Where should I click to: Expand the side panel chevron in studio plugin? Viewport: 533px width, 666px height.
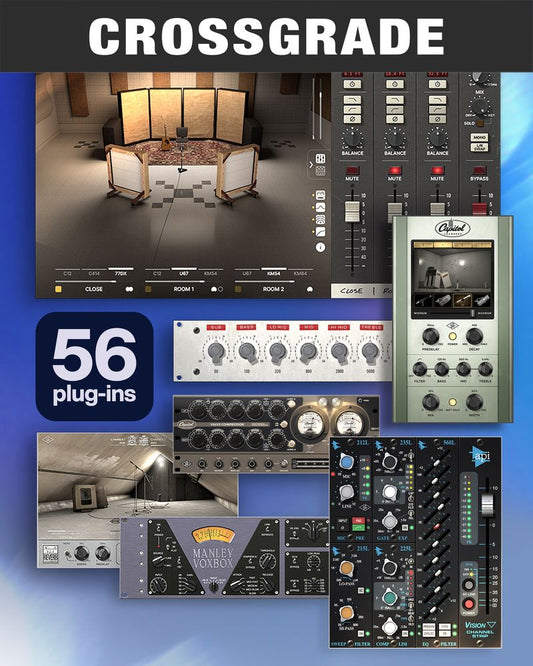click(311, 164)
